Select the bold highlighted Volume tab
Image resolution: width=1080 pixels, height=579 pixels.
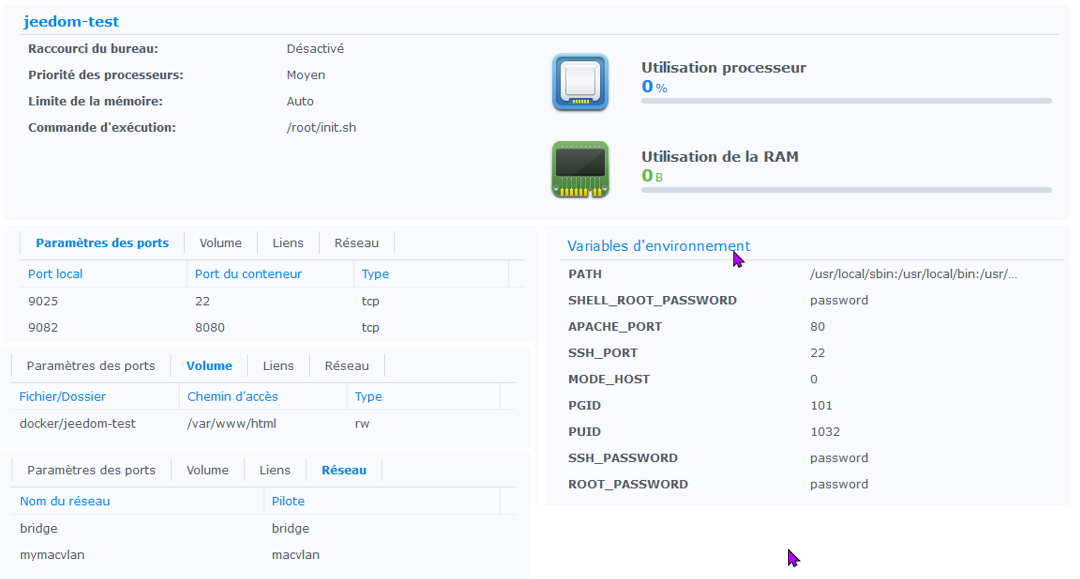click(209, 366)
